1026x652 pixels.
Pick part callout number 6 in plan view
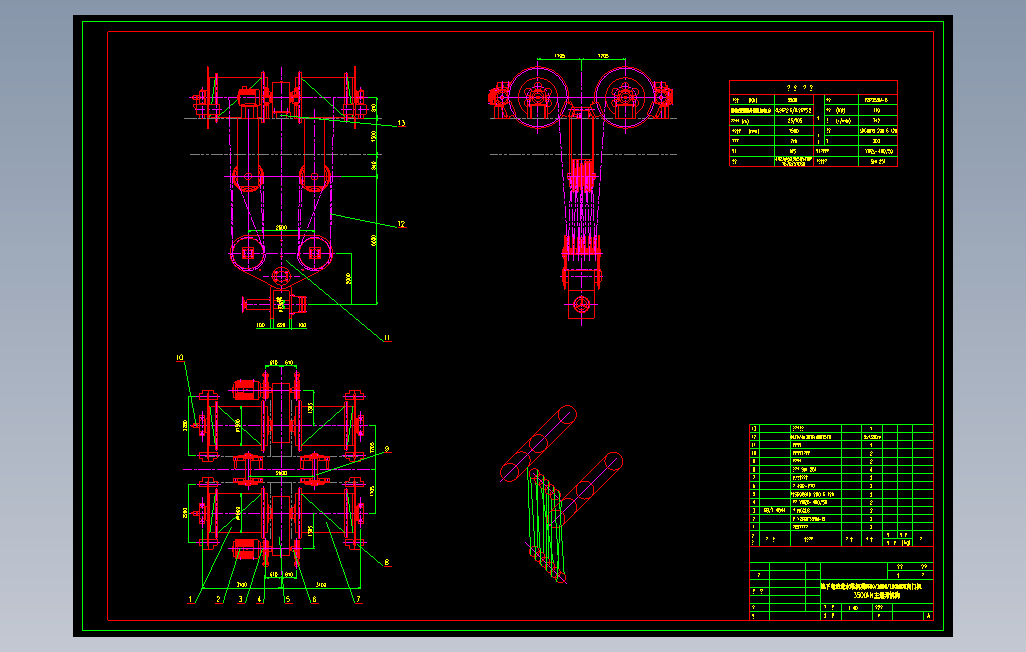click(x=314, y=599)
